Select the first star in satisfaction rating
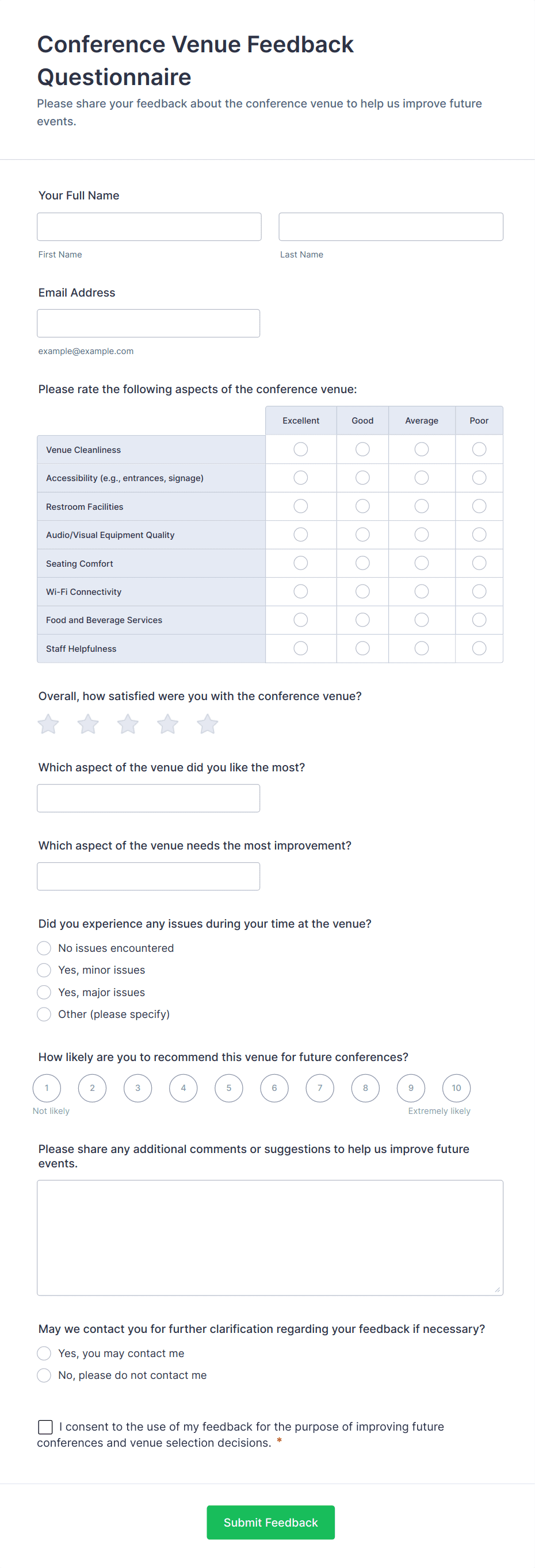The image size is (535, 1568). [x=48, y=724]
